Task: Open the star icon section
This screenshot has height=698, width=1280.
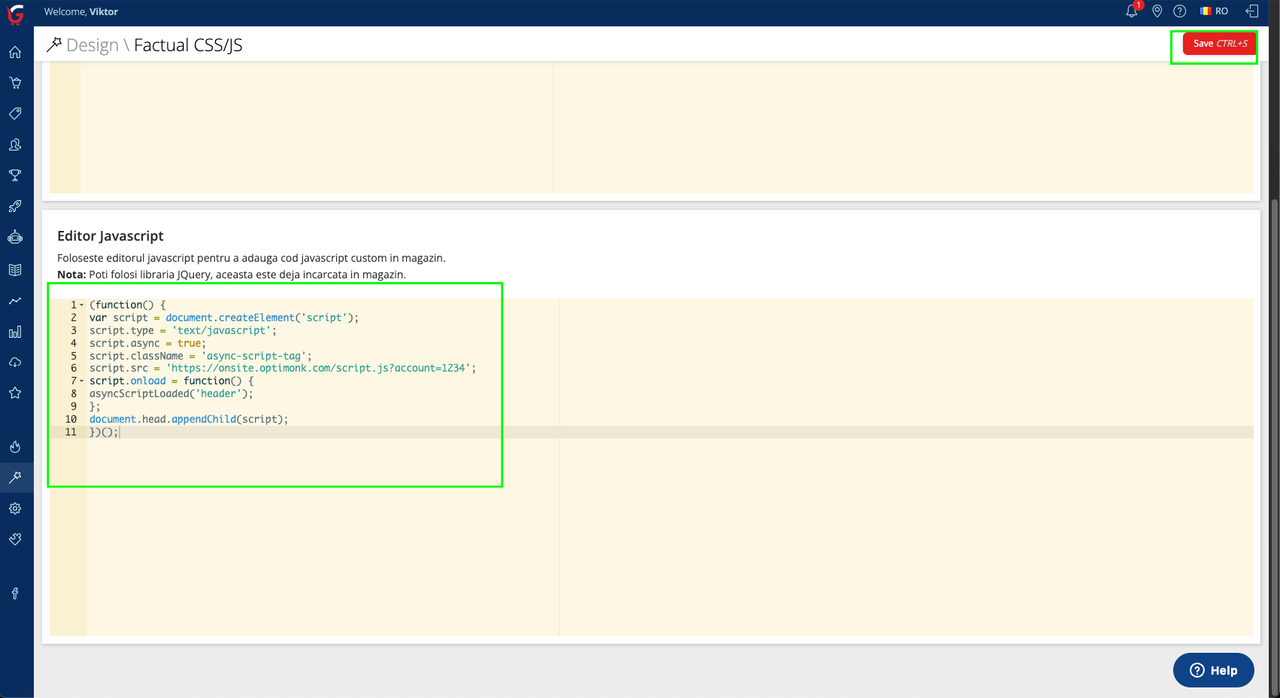Action: tap(15, 393)
